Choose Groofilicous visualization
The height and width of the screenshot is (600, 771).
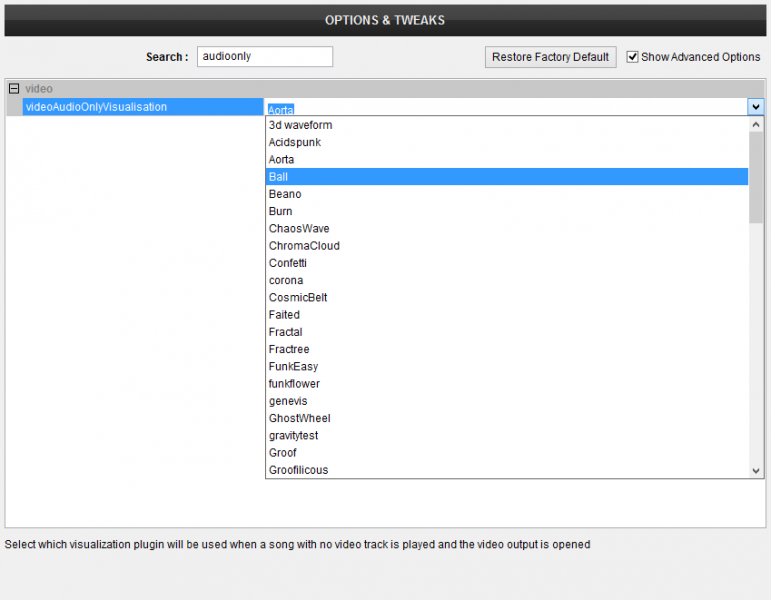click(507, 469)
